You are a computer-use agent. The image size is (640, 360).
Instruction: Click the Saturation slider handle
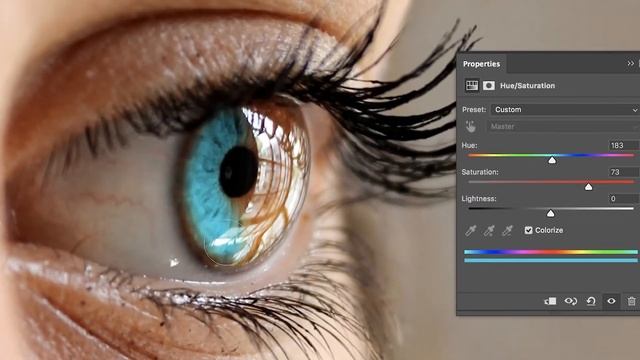click(x=588, y=187)
